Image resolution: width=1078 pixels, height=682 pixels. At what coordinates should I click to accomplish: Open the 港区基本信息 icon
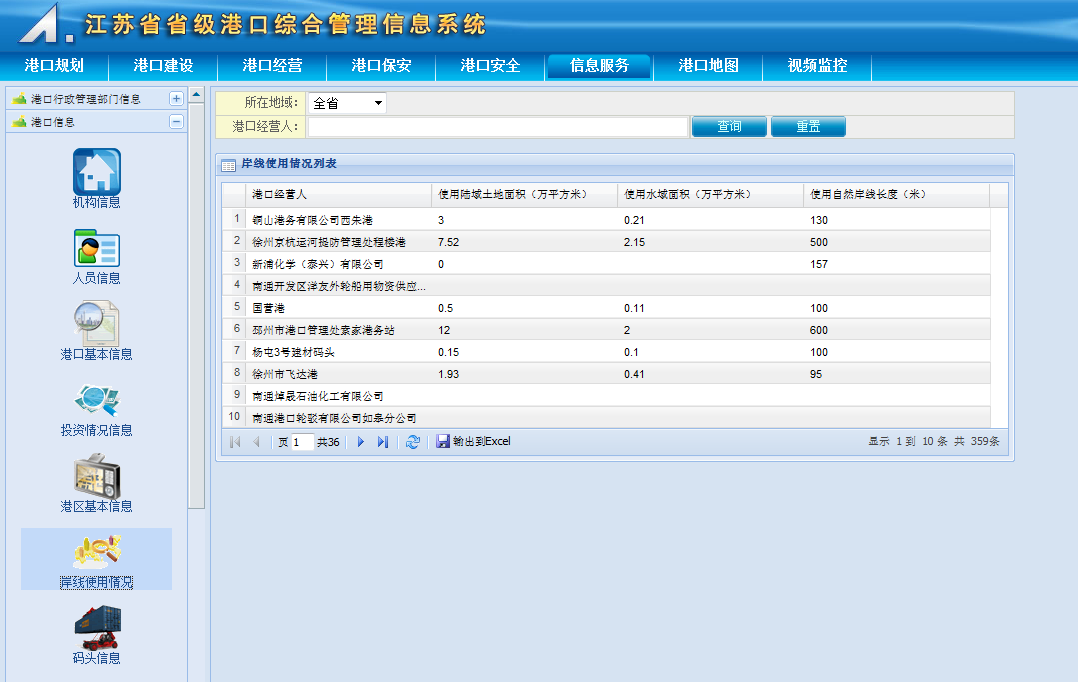pyautogui.click(x=97, y=476)
